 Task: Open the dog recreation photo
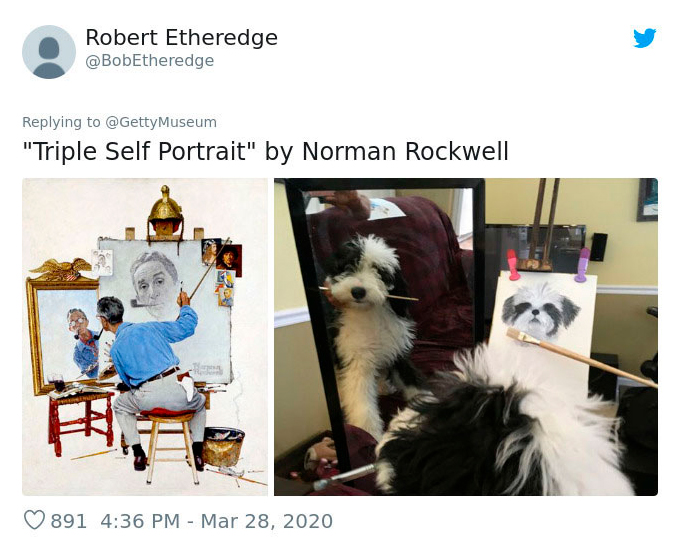tap(466, 337)
